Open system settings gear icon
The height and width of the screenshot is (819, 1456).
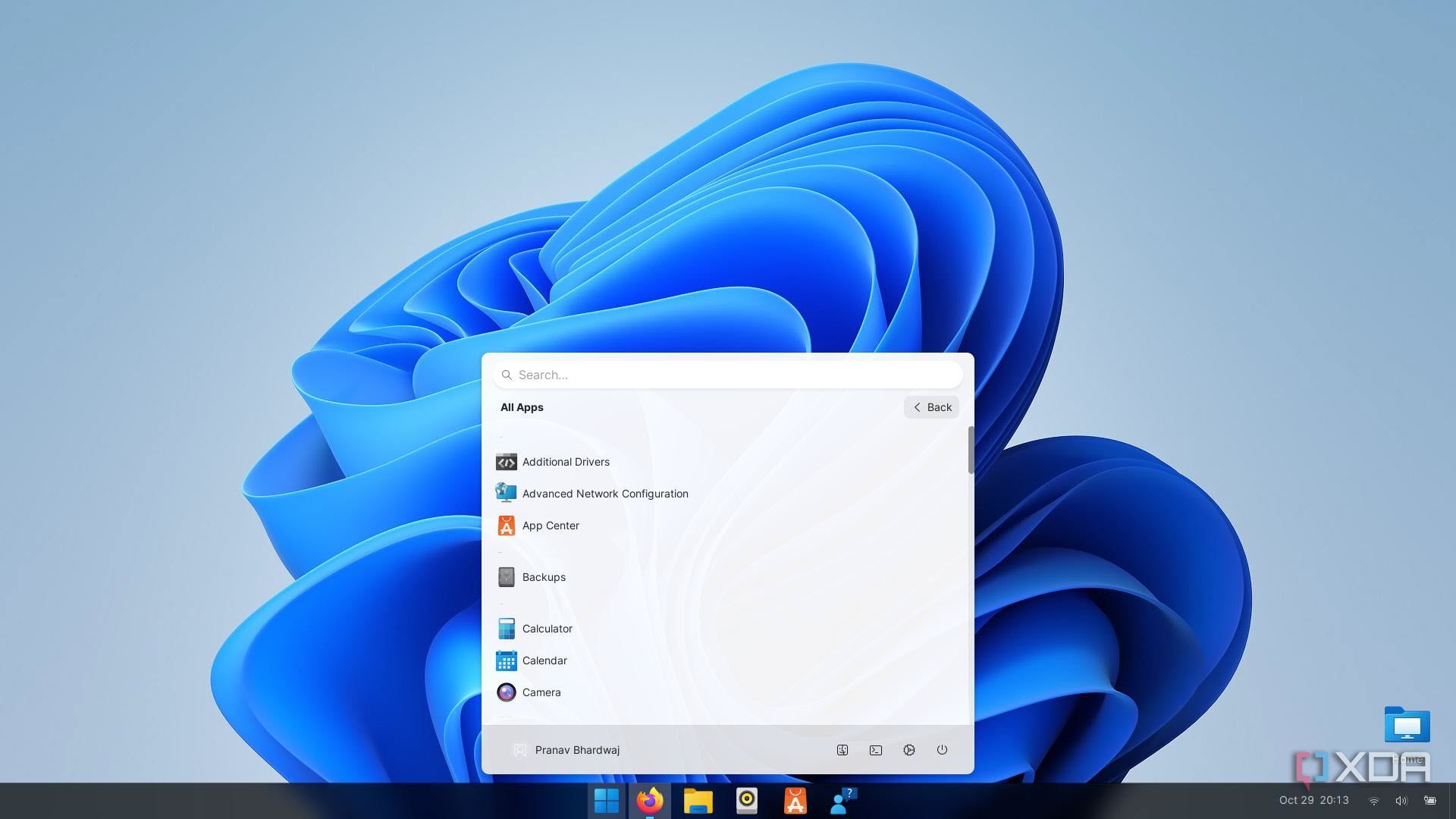[908, 750]
